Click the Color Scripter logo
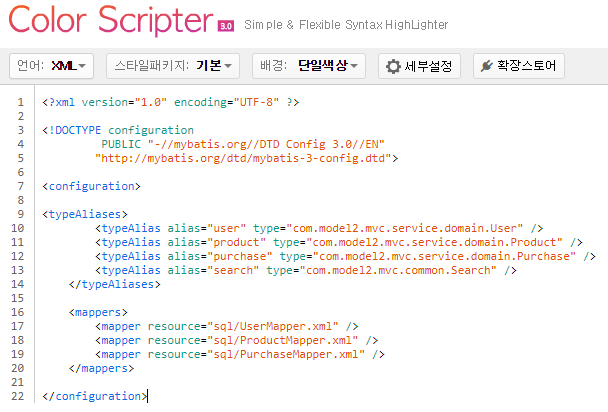 111,20
